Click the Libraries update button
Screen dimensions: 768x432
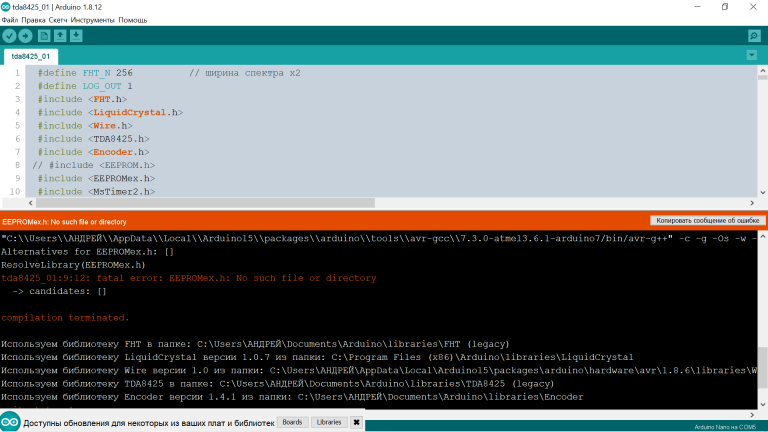click(x=328, y=422)
